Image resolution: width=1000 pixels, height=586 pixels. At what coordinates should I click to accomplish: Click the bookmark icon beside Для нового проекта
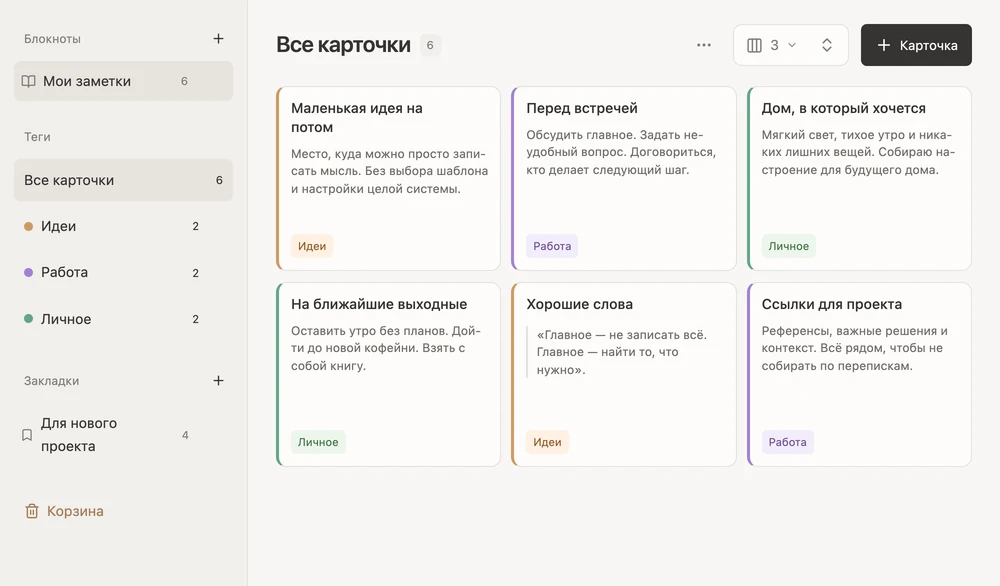(x=27, y=435)
